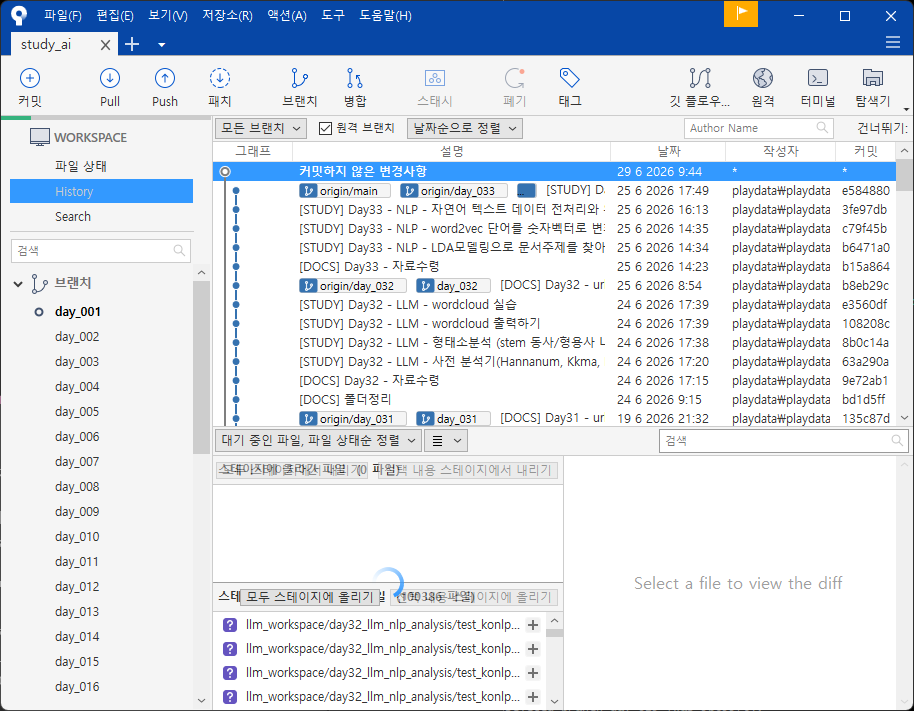
Task: Open the Remote (원격) globe icon
Action: [762, 78]
